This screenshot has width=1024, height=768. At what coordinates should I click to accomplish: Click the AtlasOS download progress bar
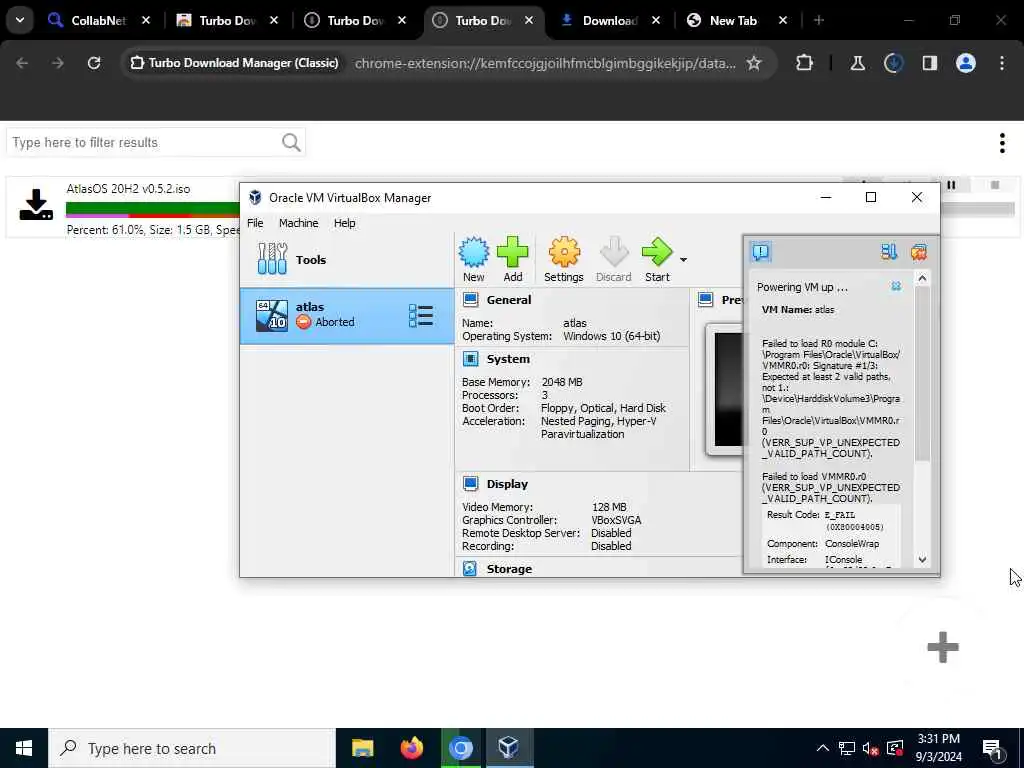point(153,210)
